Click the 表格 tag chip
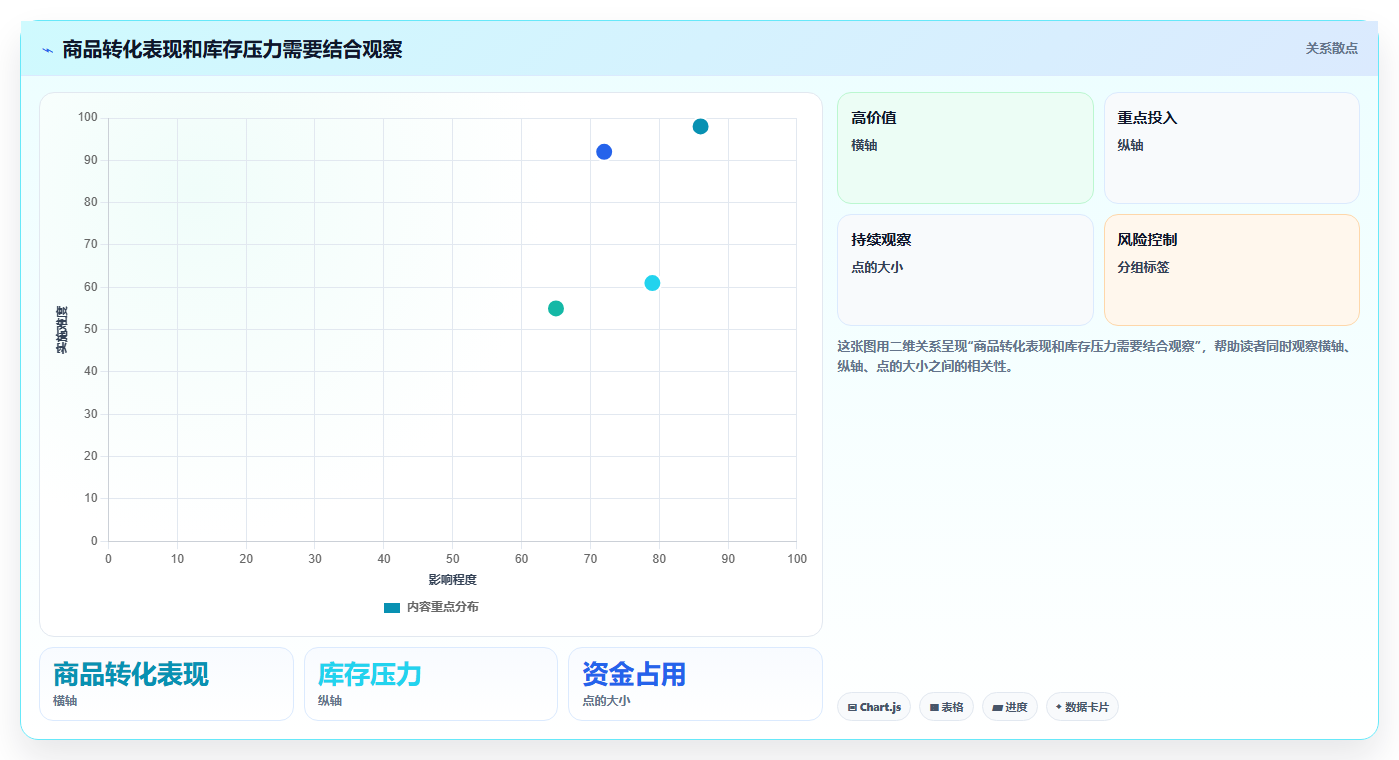The image size is (1399, 760). point(946,707)
